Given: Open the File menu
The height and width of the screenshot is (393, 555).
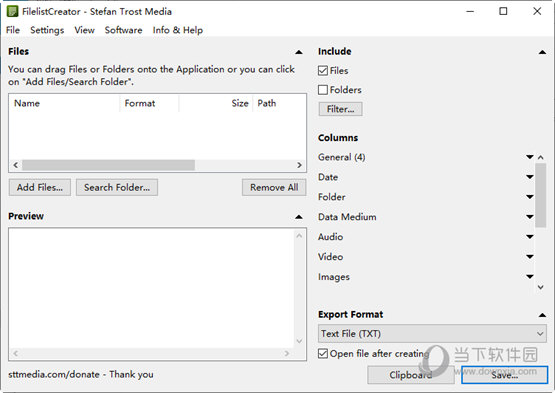Looking at the screenshot, I should (x=13, y=30).
